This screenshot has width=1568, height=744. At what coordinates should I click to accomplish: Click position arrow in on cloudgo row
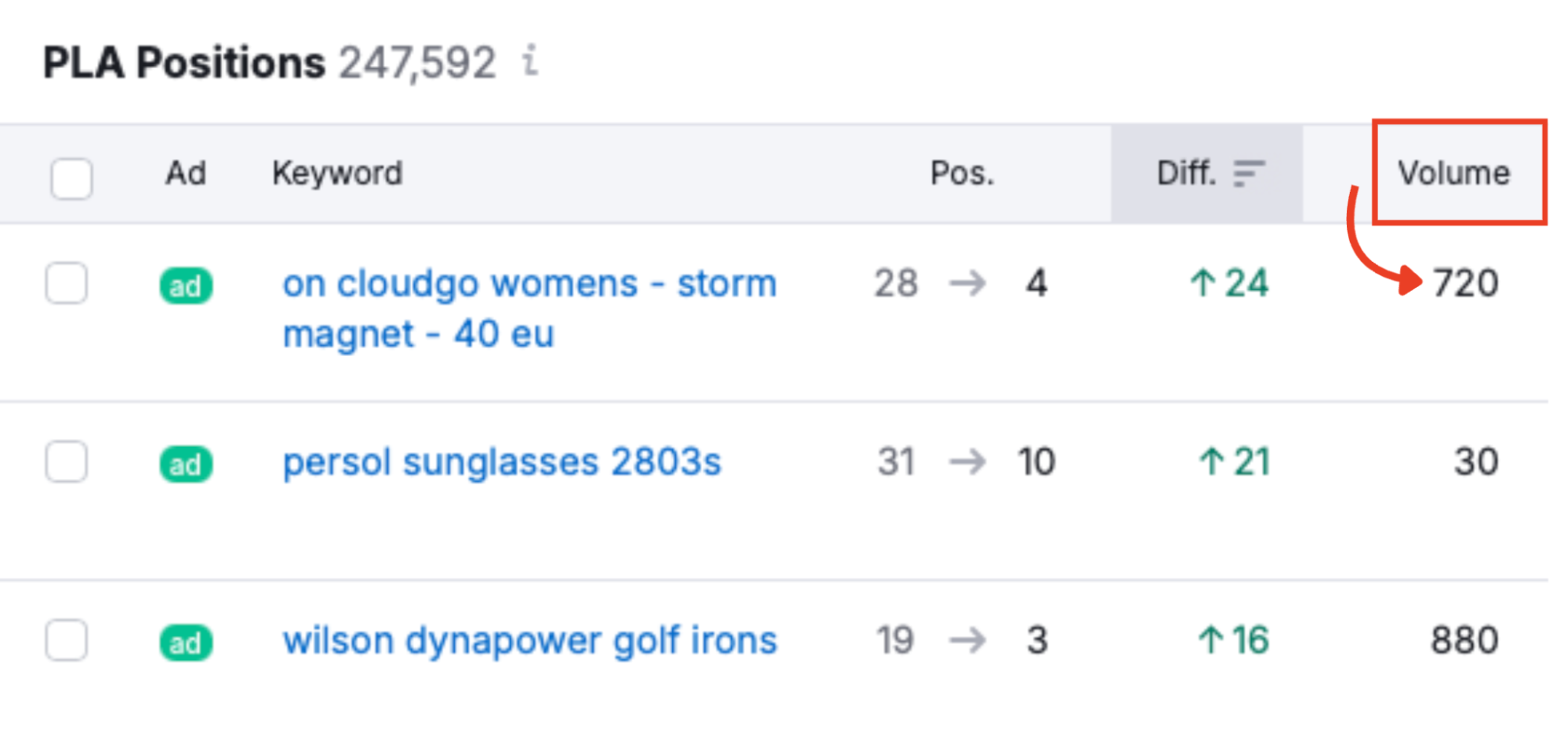[967, 283]
